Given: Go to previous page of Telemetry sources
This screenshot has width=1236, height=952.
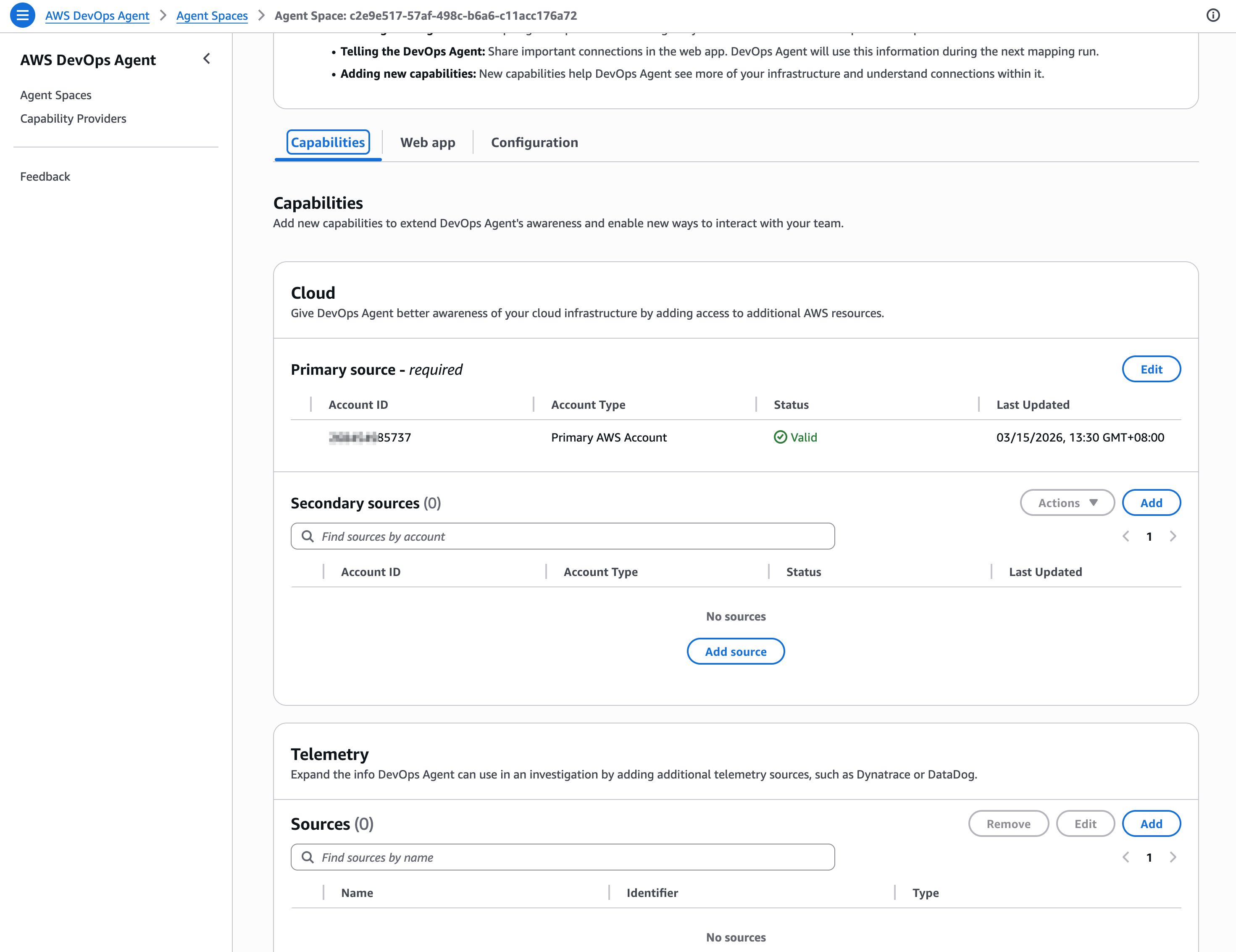Looking at the screenshot, I should point(1126,857).
